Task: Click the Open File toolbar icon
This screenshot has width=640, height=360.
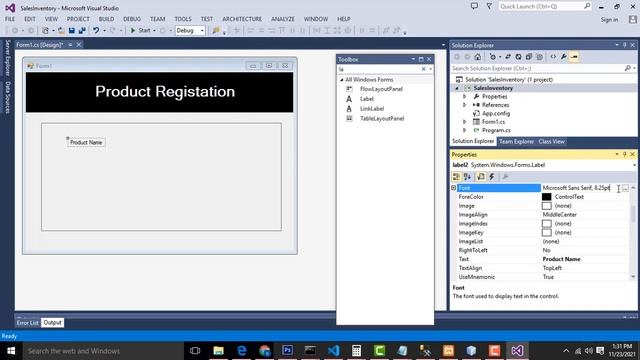Action: pyautogui.click(x=61, y=30)
